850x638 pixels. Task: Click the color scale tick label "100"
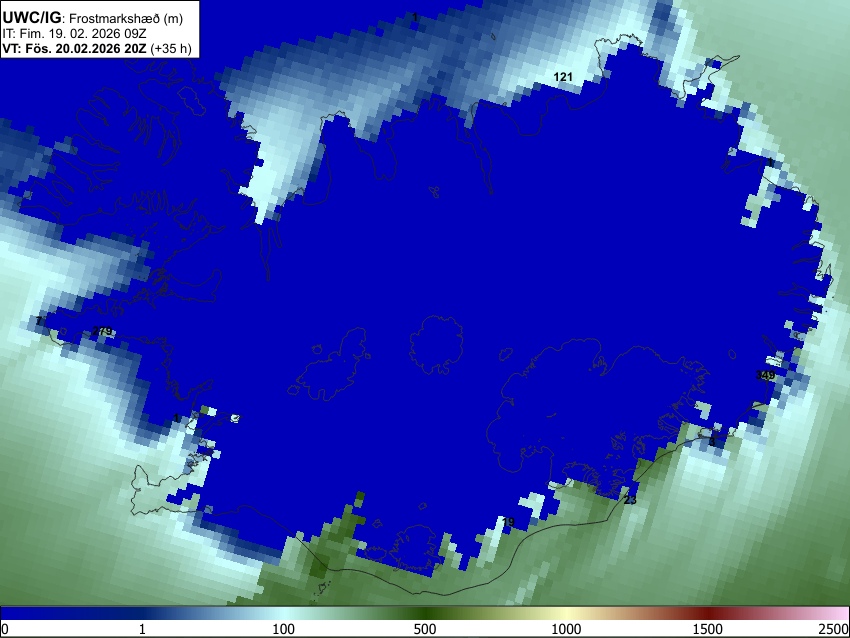(283, 629)
